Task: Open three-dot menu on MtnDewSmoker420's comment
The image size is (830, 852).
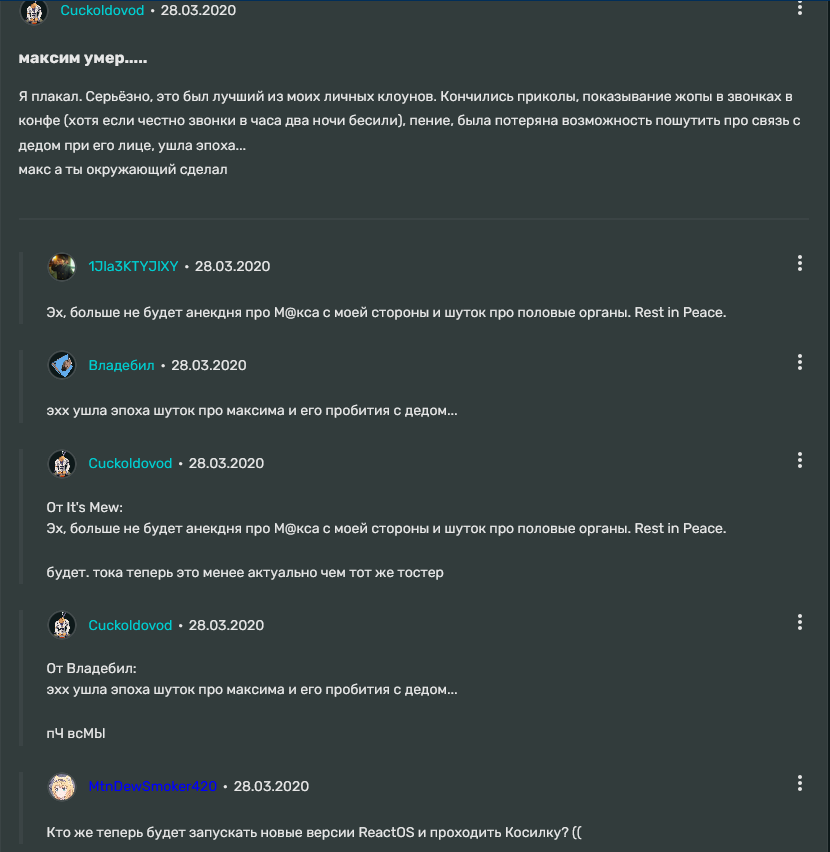Action: 799,783
